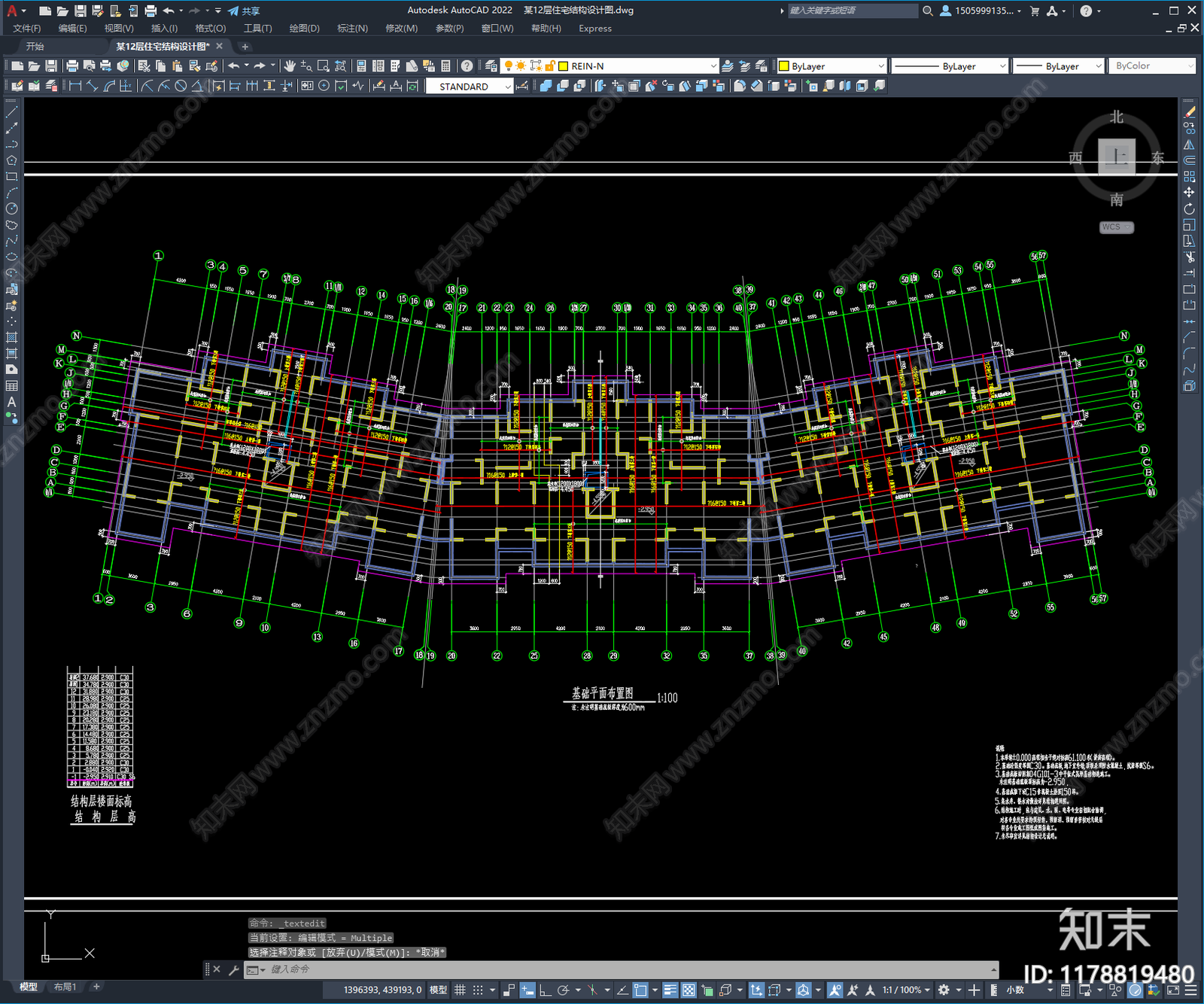Open the 标注(N) menu
Screen dimensions: 1204x1004
pos(352,29)
